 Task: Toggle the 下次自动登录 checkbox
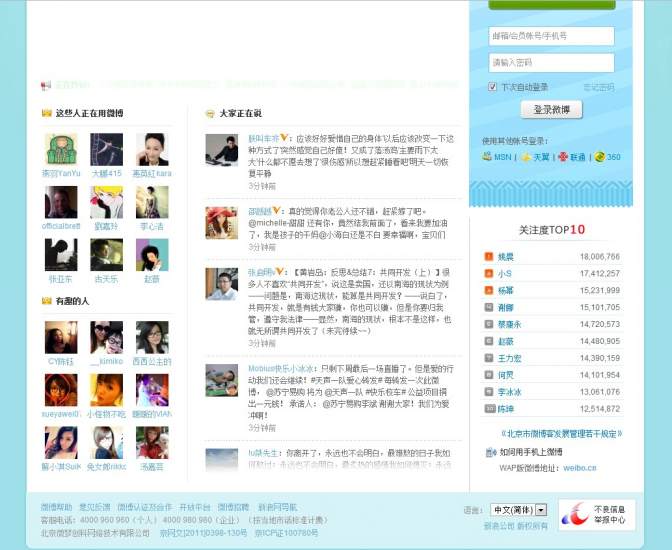pyautogui.click(x=492, y=87)
